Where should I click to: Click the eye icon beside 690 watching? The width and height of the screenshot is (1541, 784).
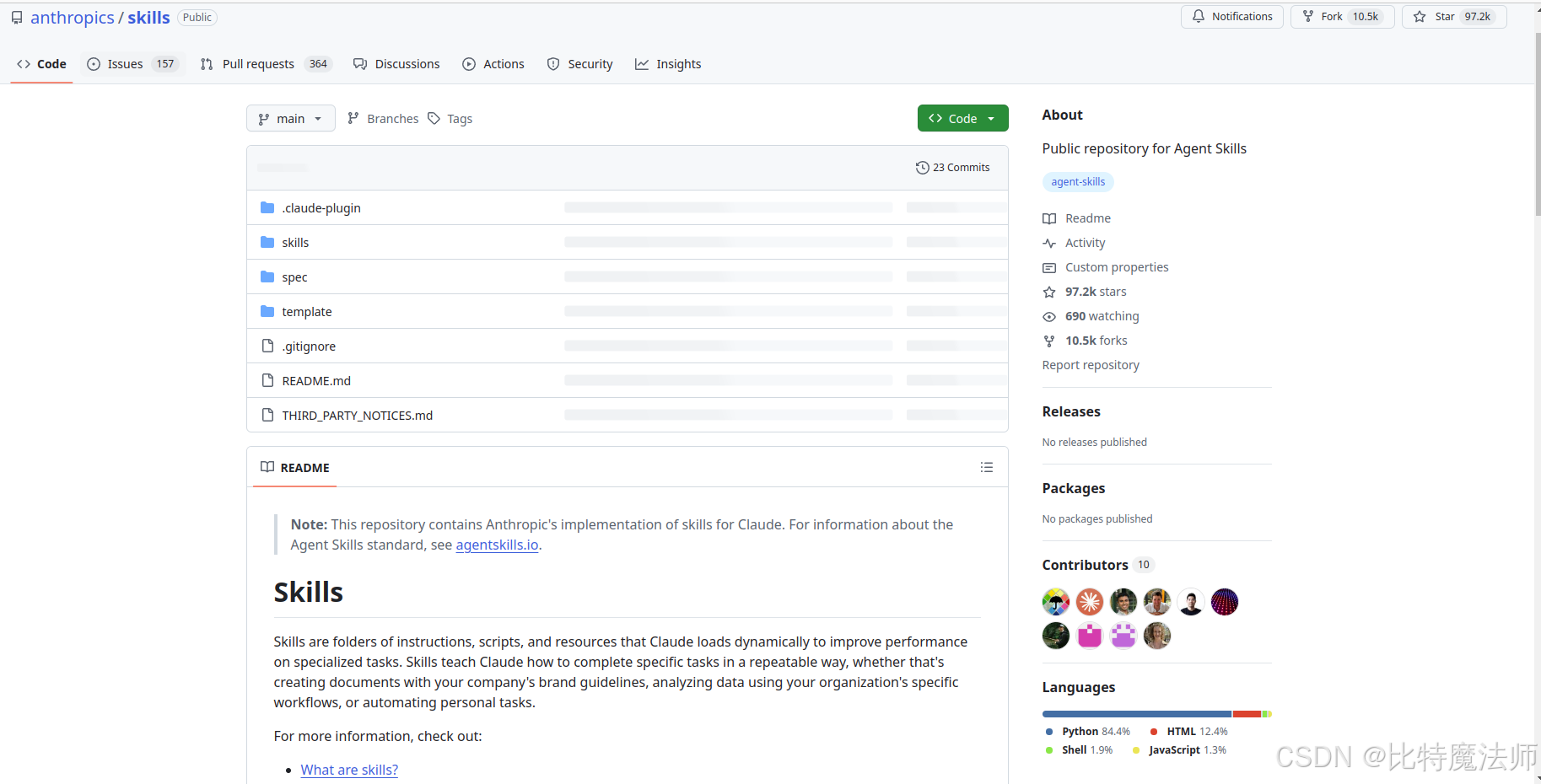(1049, 317)
